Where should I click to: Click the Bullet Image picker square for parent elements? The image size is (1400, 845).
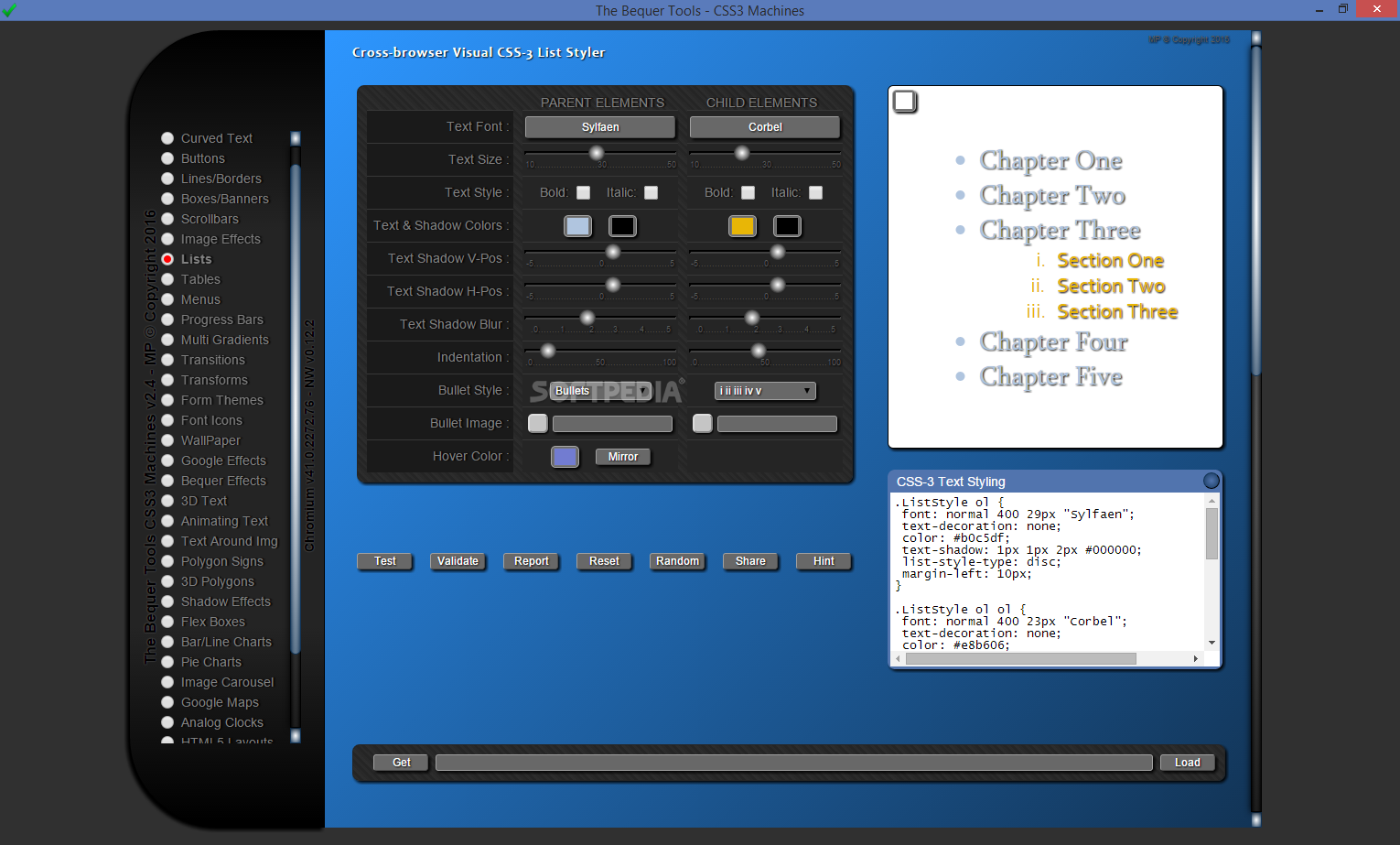(x=538, y=423)
